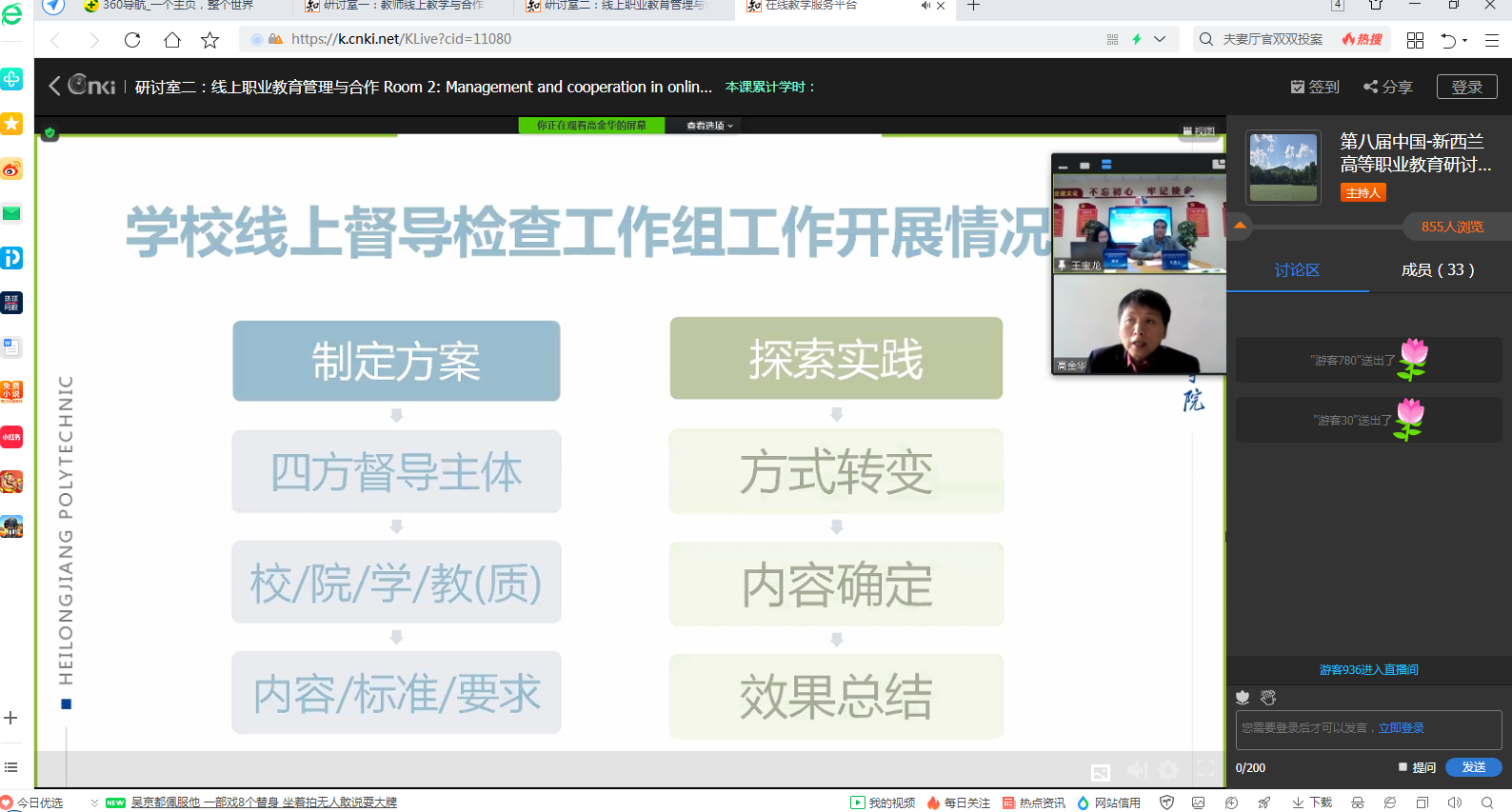Collapse the host info panel orange arrow
The image size is (1512, 812).
click(x=1240, y=226)
